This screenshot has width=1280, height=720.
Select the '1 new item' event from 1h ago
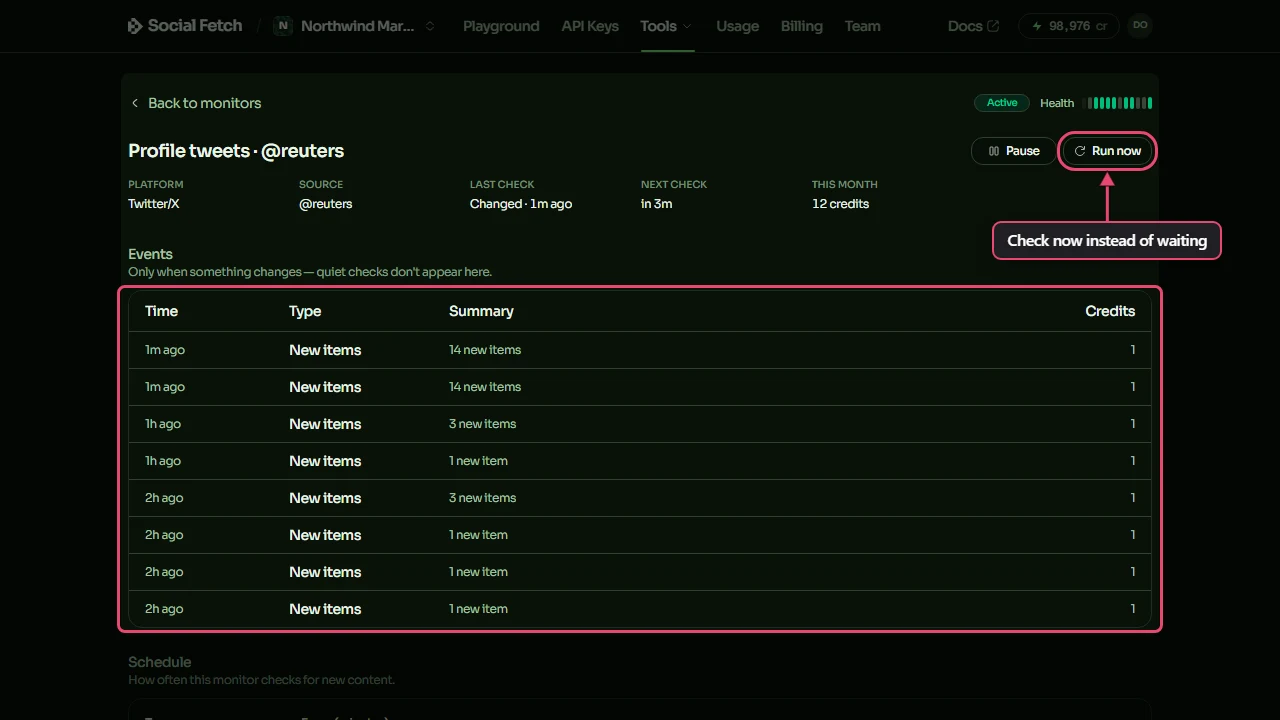coord(640,461)
